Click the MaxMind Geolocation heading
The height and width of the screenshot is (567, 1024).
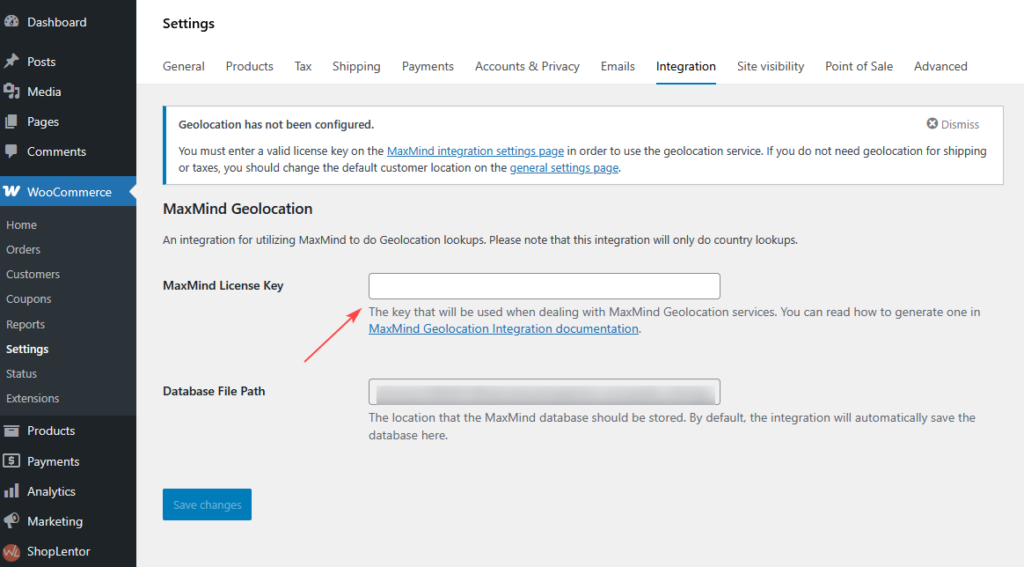[238, 208]
